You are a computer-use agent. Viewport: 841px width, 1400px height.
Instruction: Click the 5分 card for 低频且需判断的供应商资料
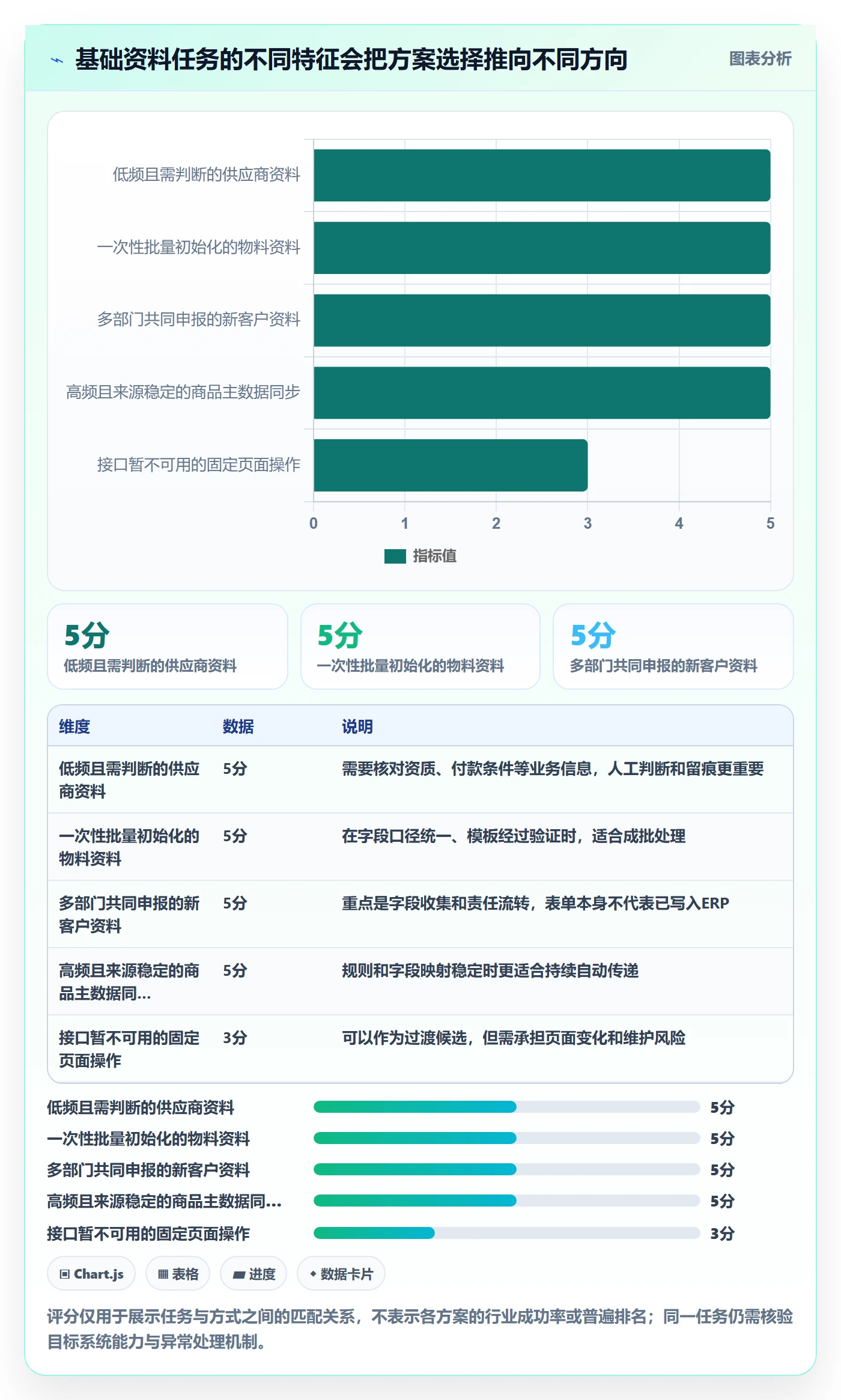(x=168, y=647)
